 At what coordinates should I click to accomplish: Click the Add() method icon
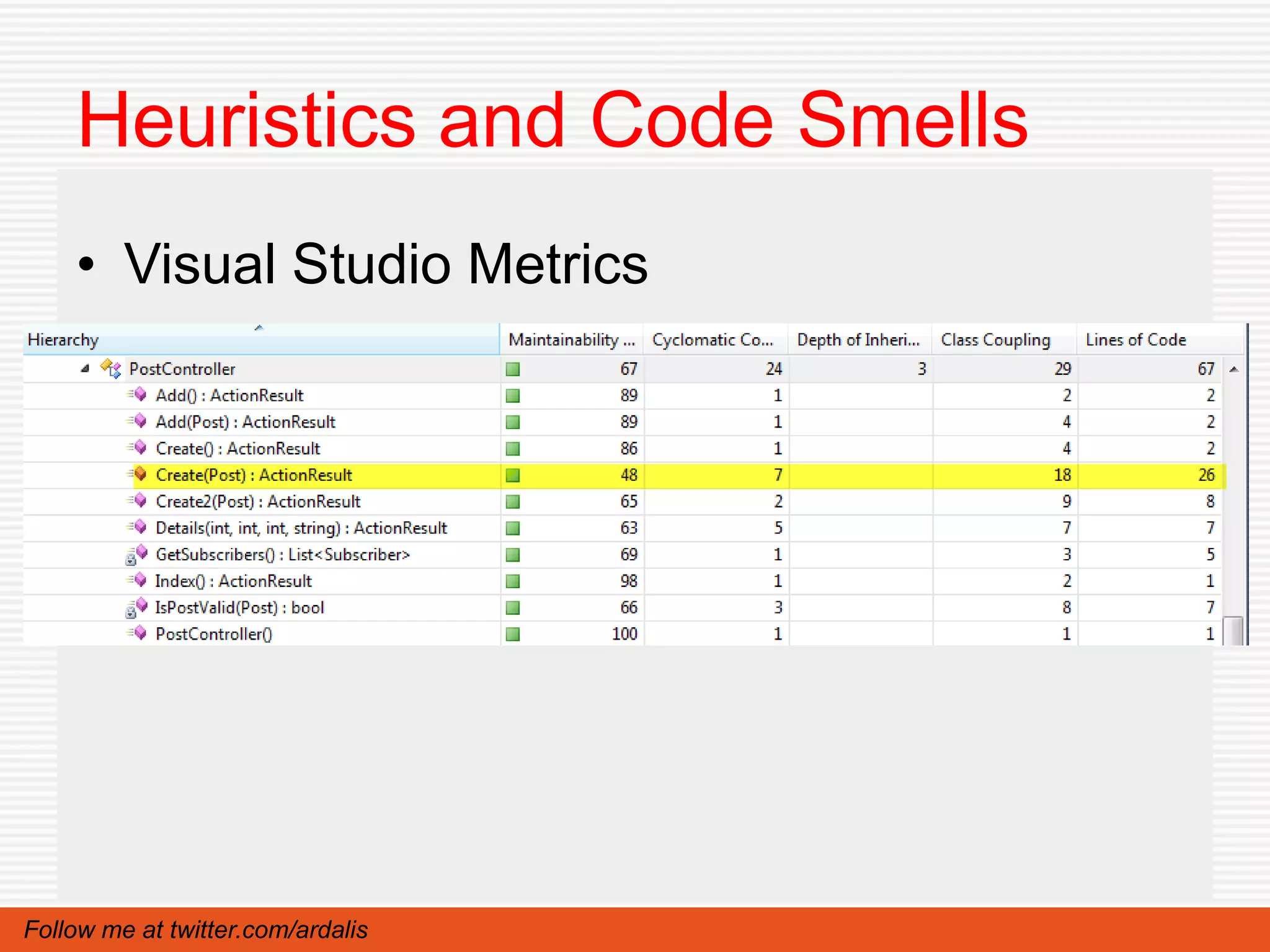(x=139, y=395)
